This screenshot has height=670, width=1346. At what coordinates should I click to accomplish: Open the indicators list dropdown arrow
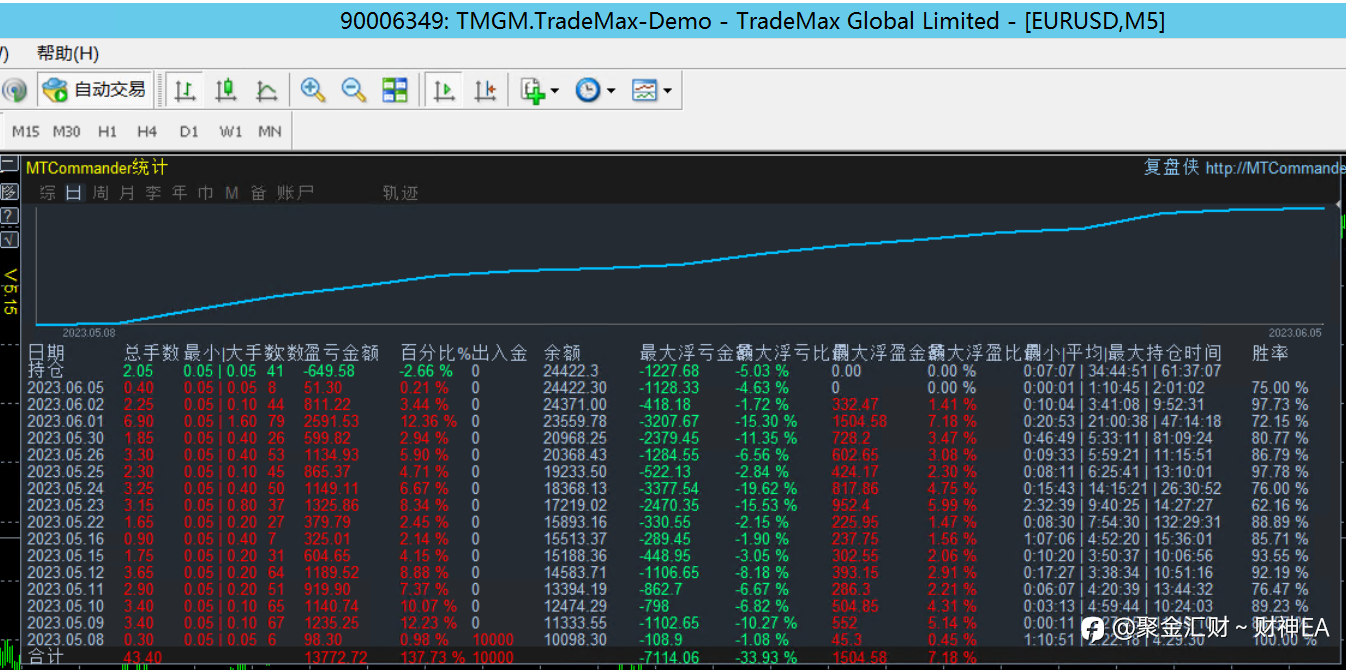click(554, 91)
